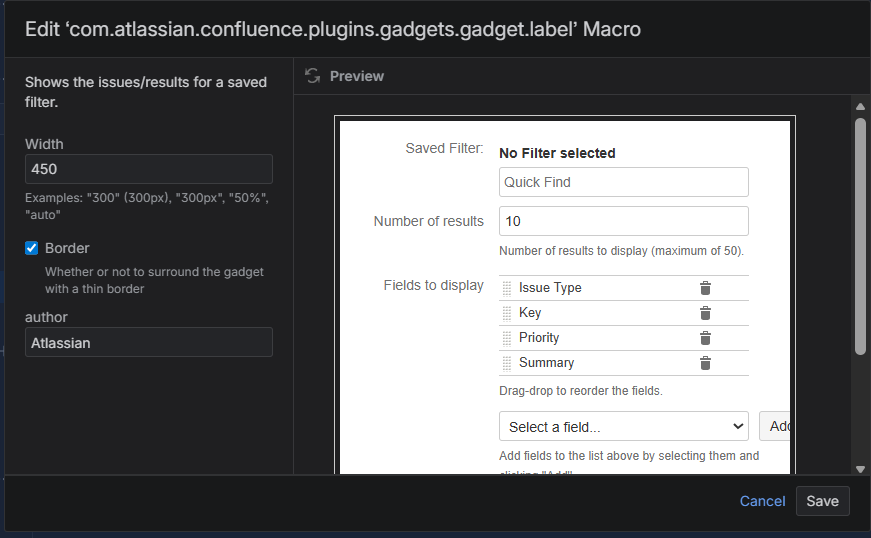Click the Summary row drag handle
This screenshot has width=871, height=538.
coord(507,363)
